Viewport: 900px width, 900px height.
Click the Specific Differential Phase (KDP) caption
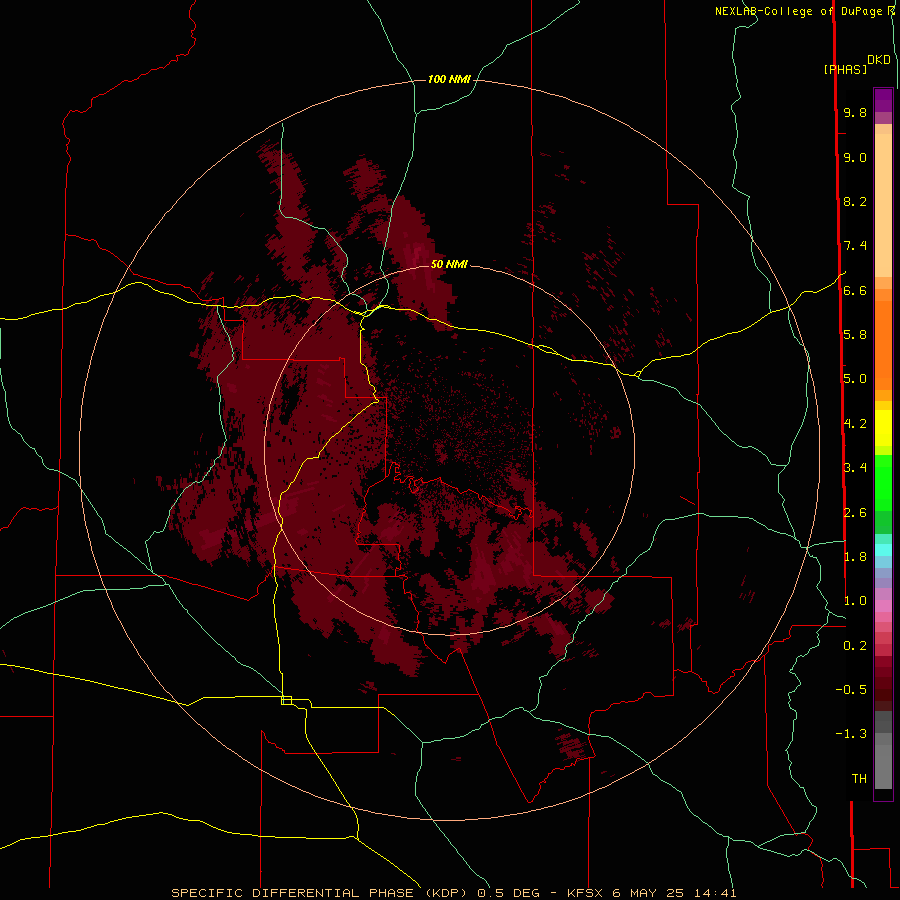tap(319, 893)
